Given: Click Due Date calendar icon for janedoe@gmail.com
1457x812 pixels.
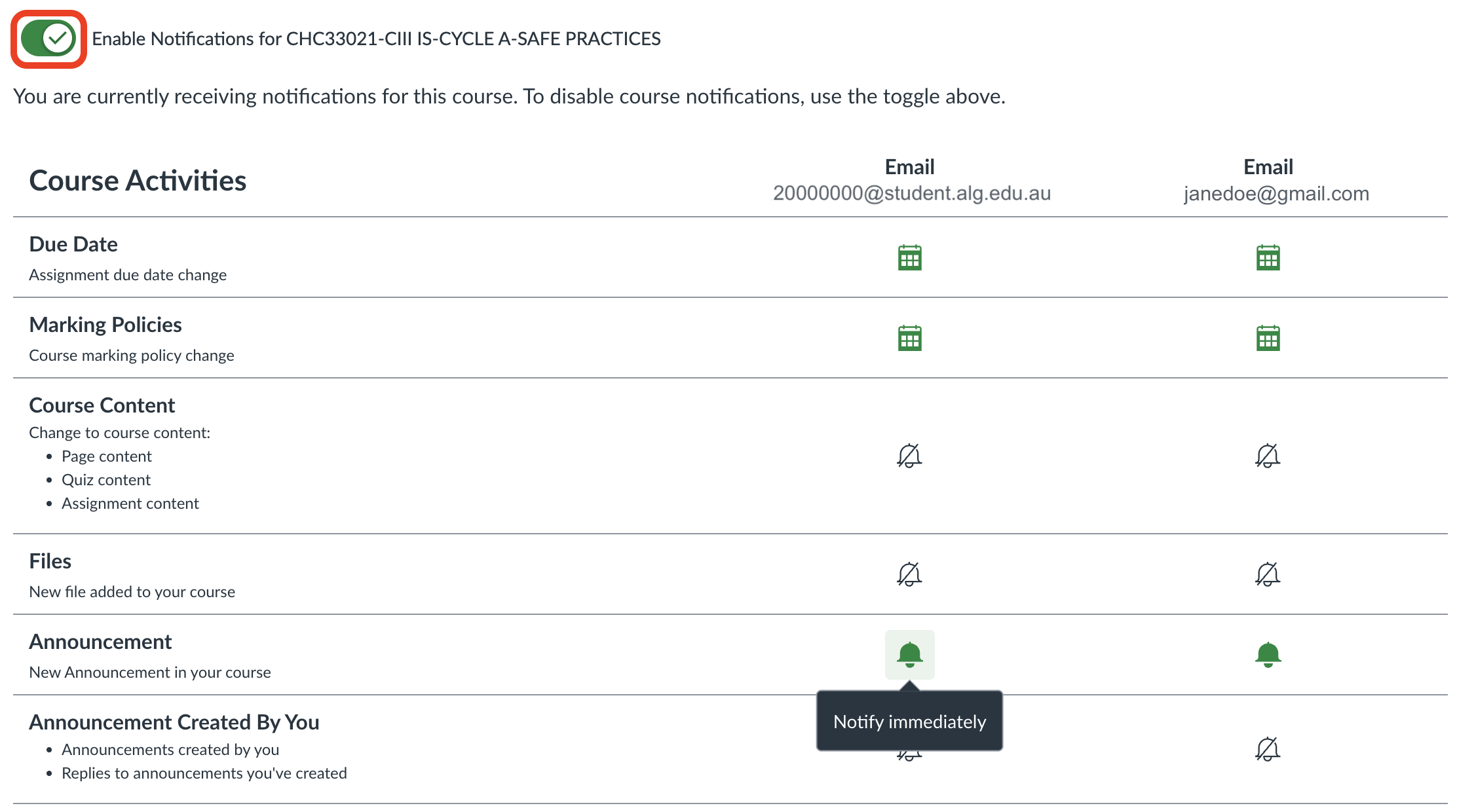Looking at the screenshot, I should click(x=1268, y=257).
